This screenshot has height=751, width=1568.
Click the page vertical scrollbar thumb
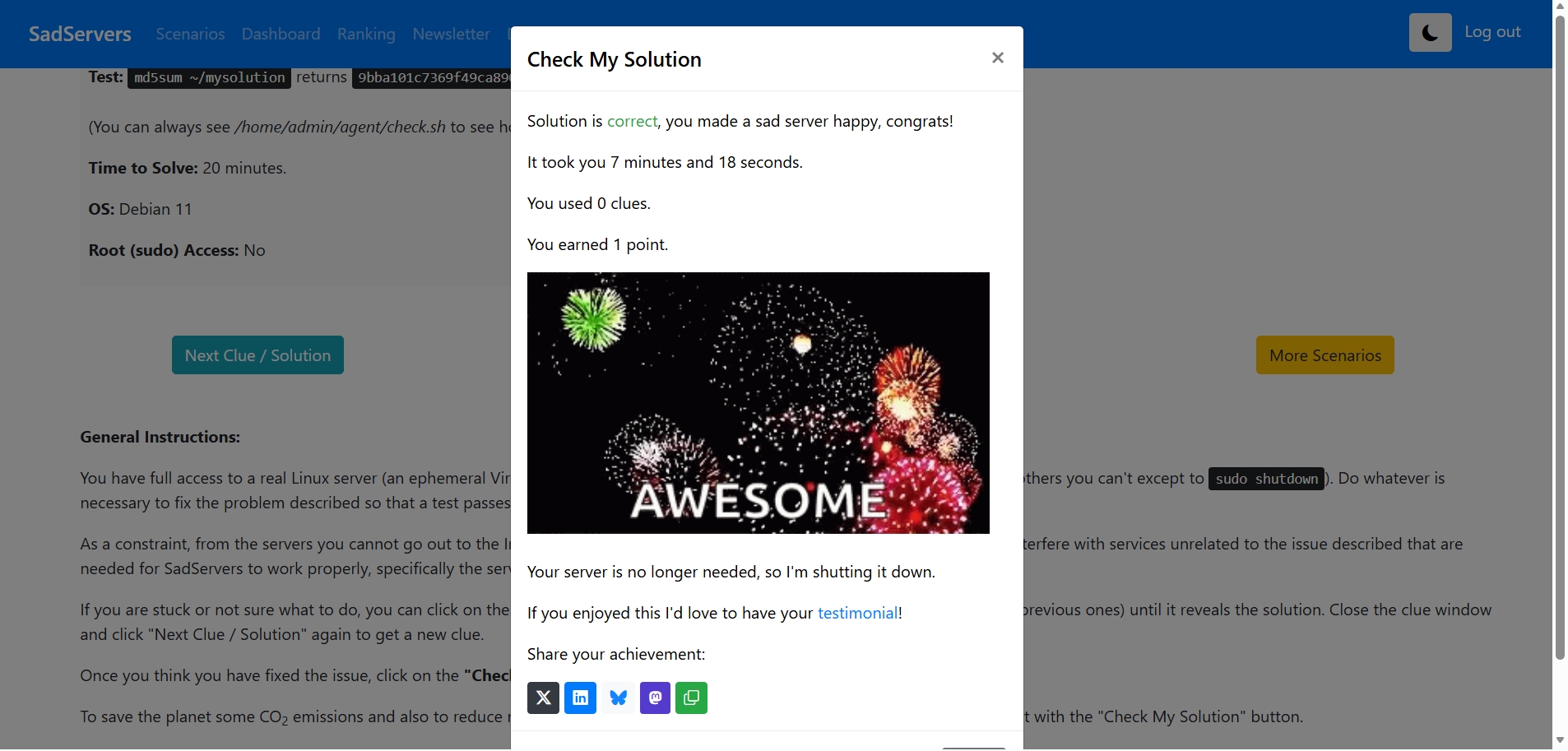(1560, 337)
